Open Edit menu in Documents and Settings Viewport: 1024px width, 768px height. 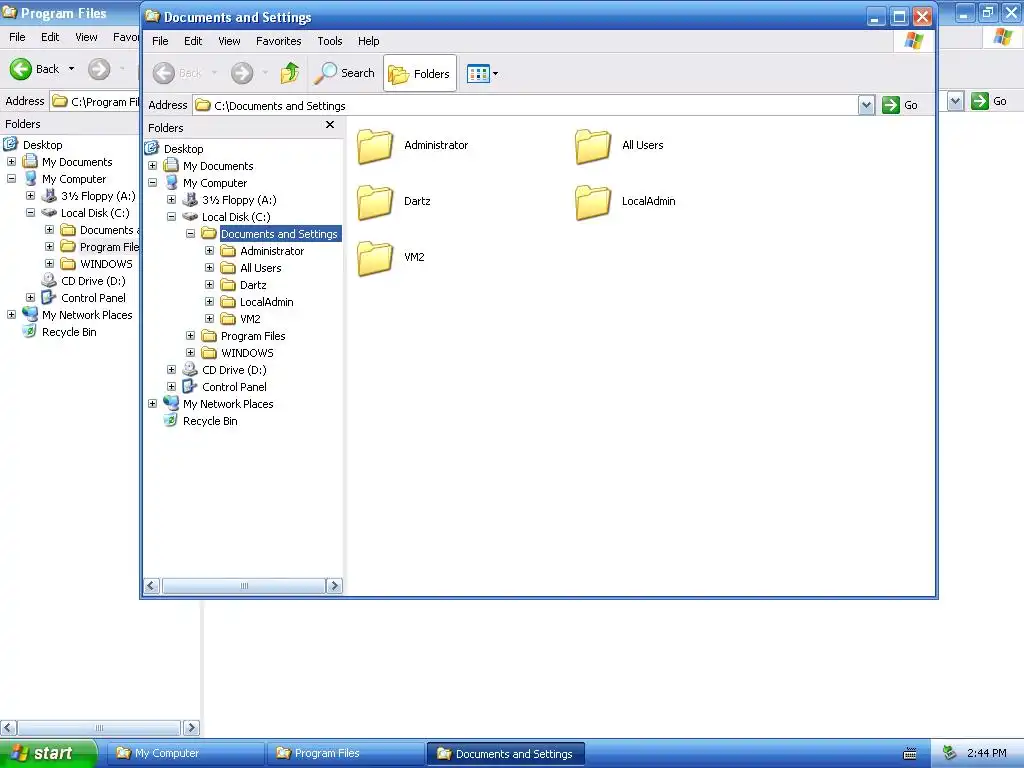(x=193, y=41)
